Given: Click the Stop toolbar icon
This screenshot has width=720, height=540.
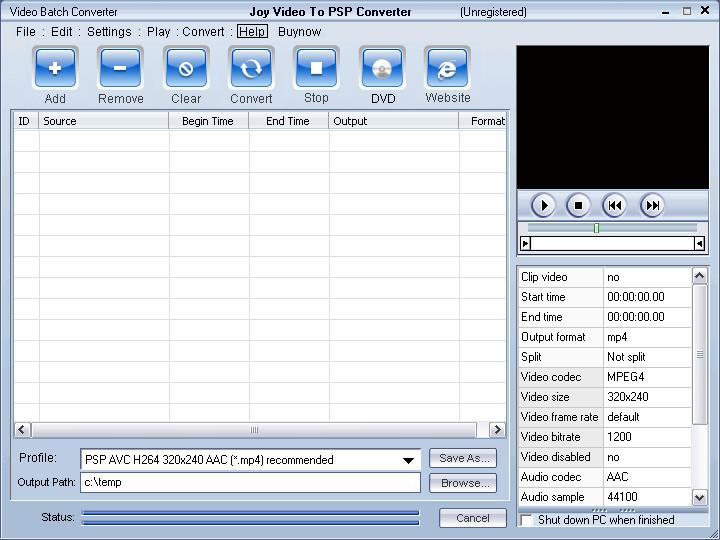Looking at the screenshot, I should coord(316,69).
